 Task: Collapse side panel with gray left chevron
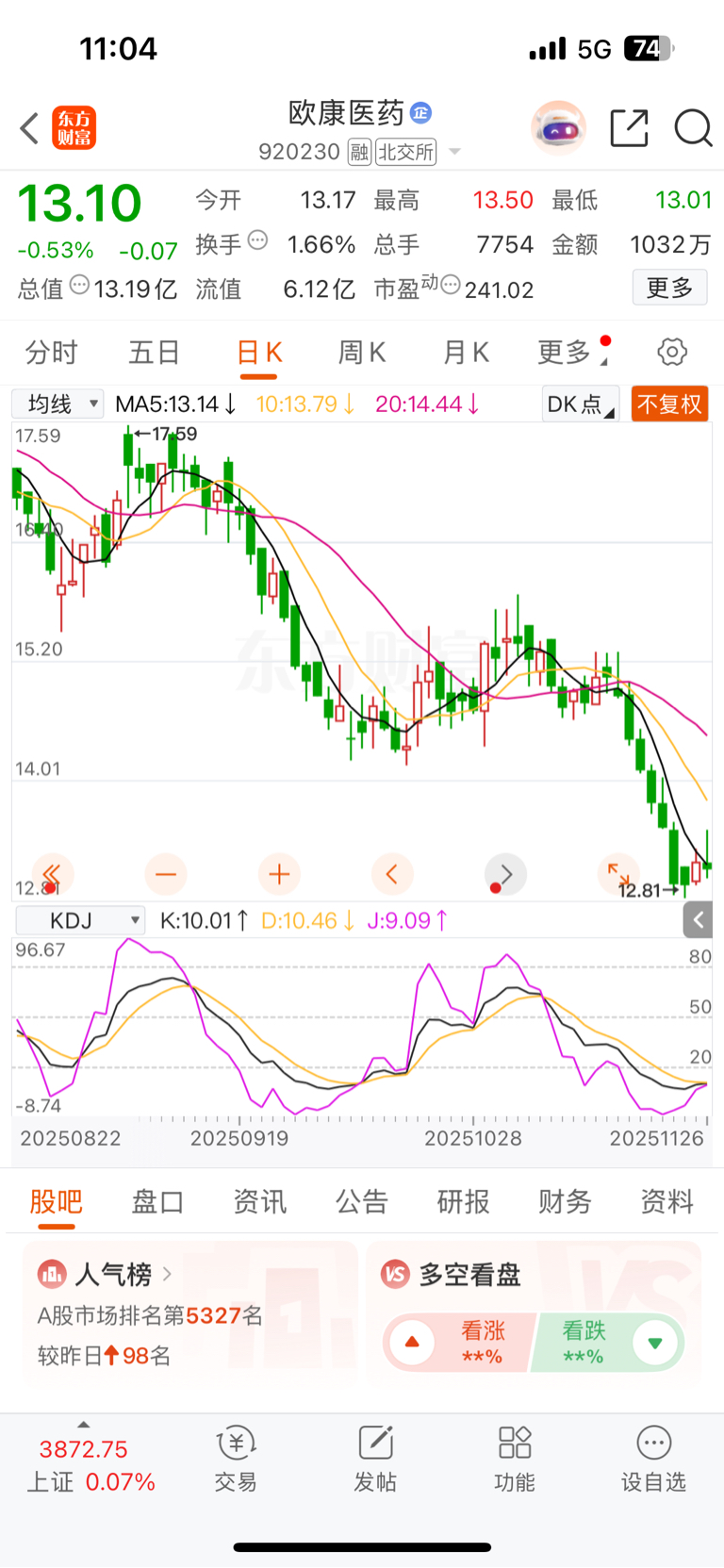pyautogui.click(x=698, y=920)
